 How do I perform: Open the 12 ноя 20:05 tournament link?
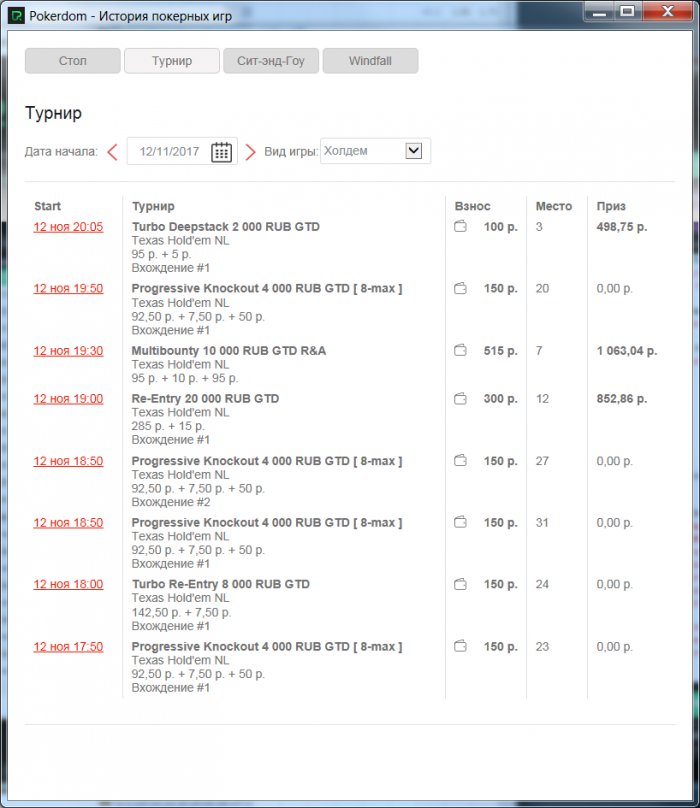[68, 227]
